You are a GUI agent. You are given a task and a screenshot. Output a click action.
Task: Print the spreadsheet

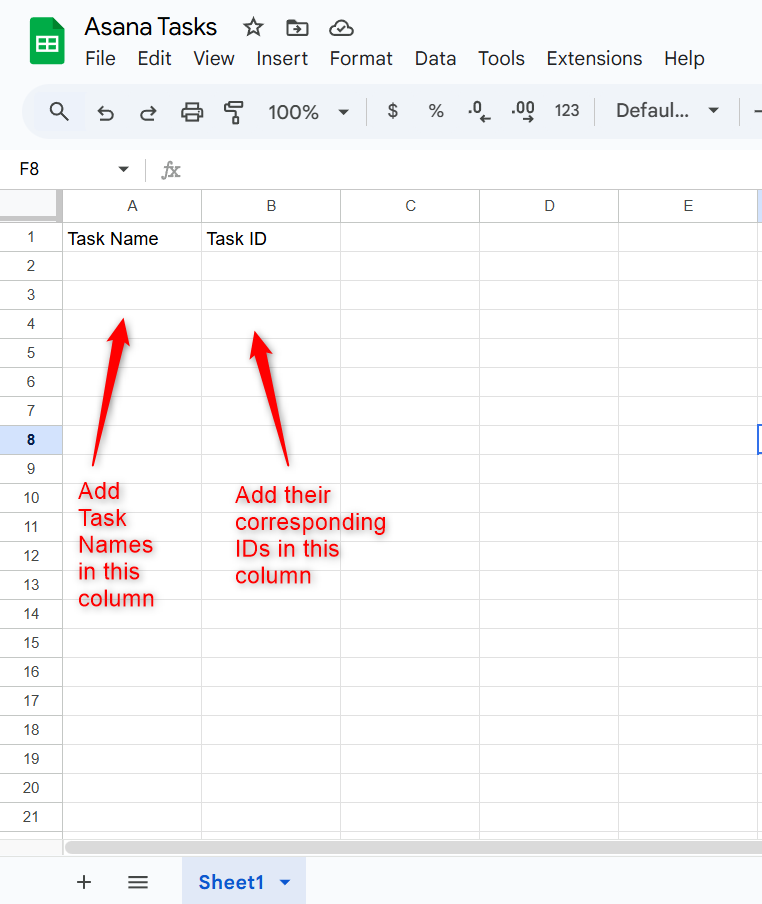pyautogui.click(x=192, y=112)
